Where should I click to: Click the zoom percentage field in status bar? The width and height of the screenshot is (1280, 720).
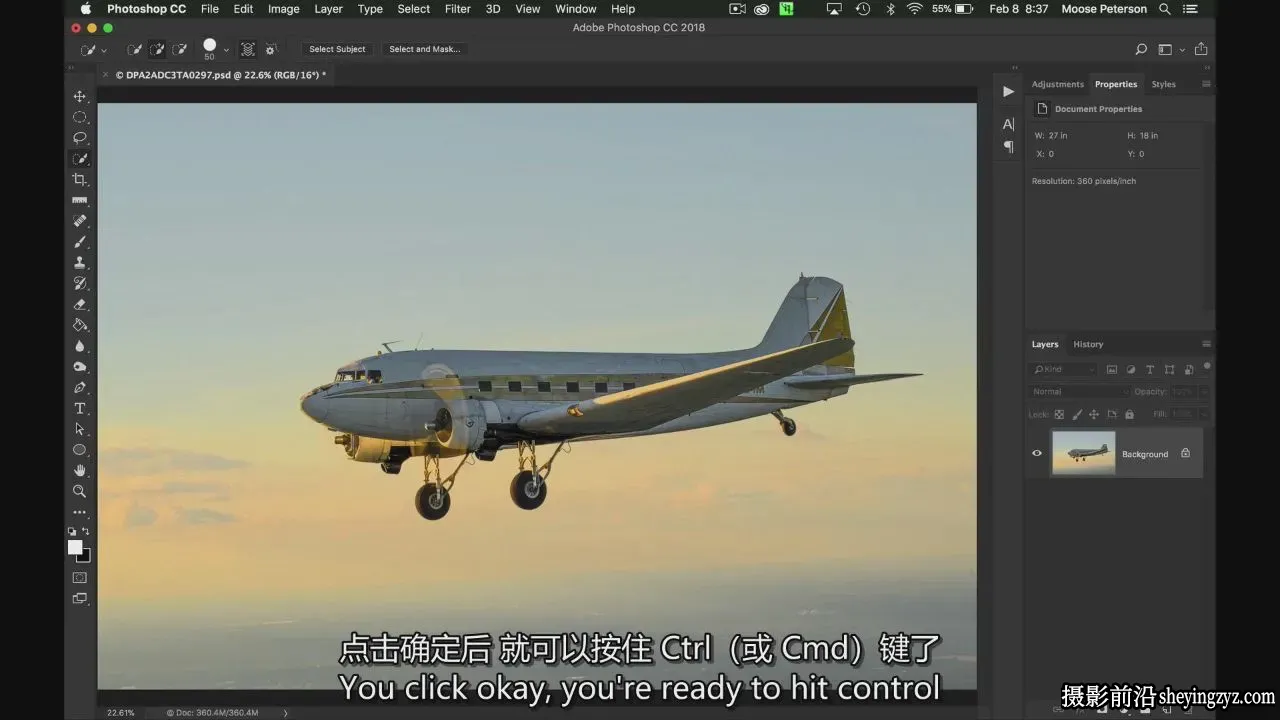121,712
